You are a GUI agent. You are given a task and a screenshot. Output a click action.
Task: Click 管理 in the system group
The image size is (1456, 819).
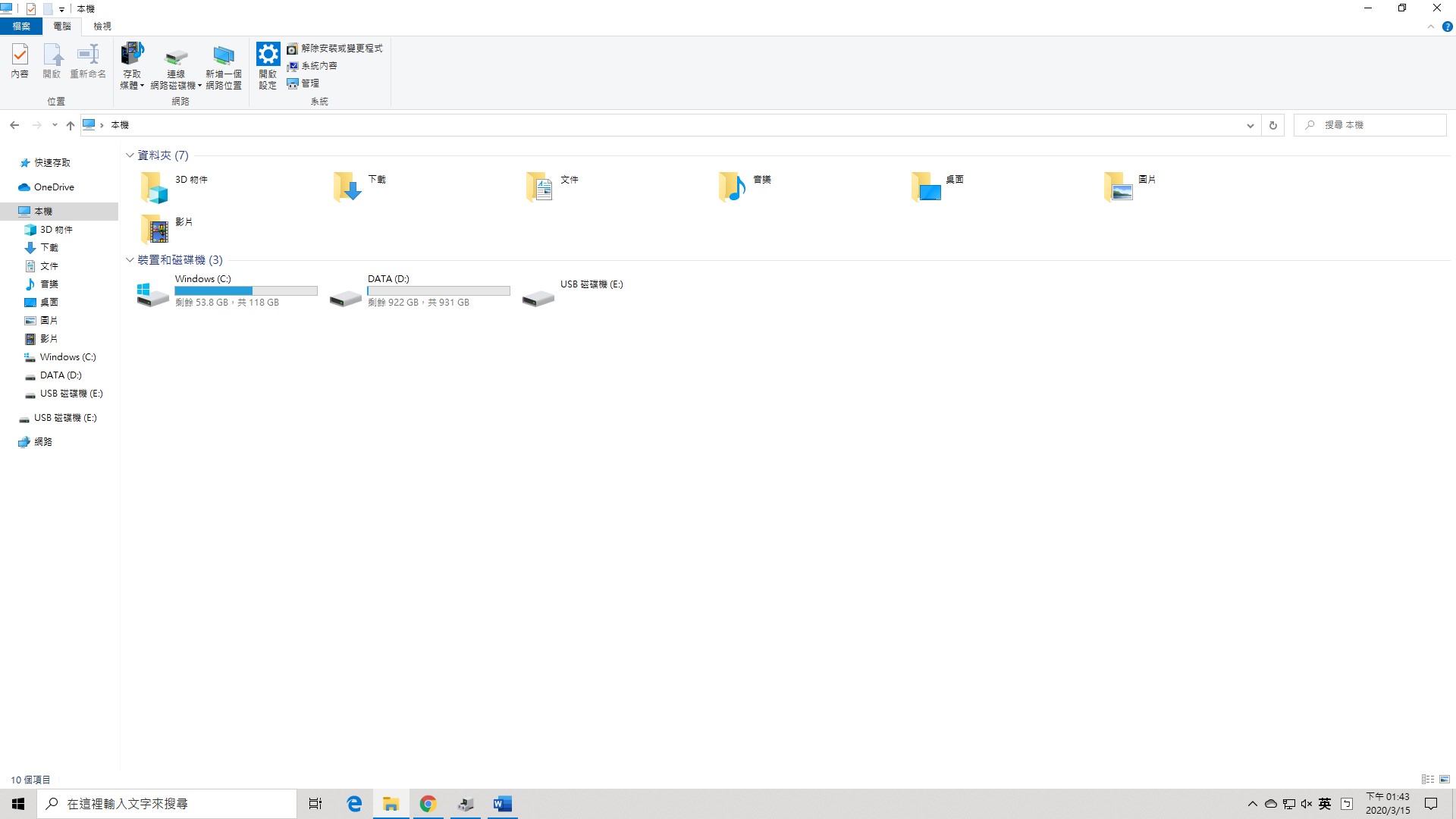click(309, 83)
